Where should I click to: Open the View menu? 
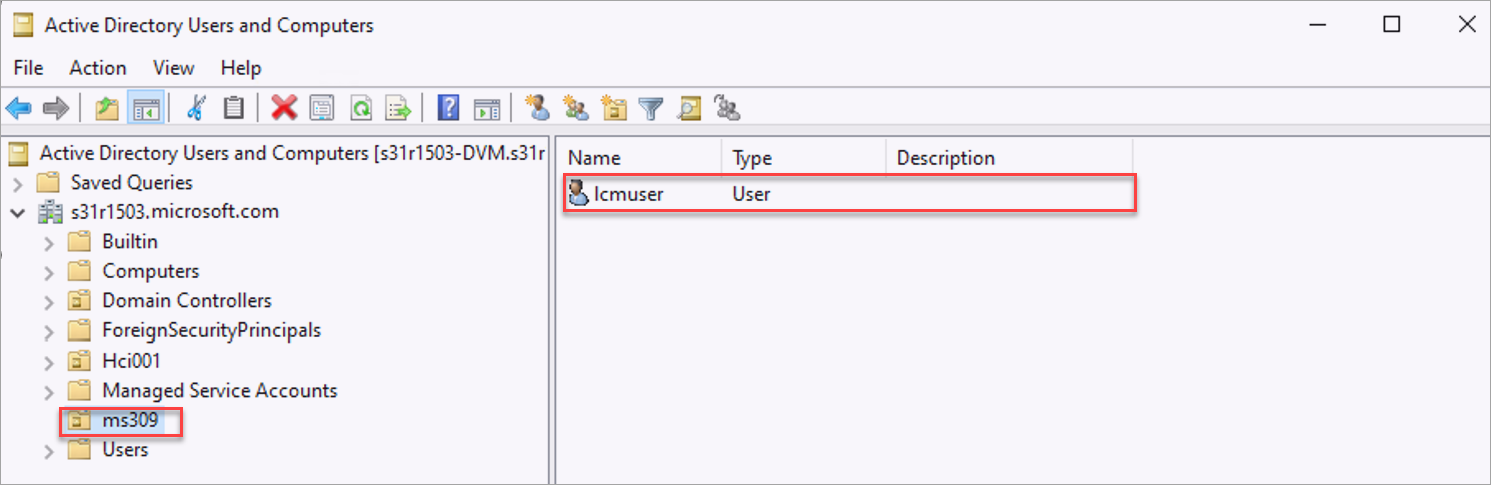coord(173,68)
